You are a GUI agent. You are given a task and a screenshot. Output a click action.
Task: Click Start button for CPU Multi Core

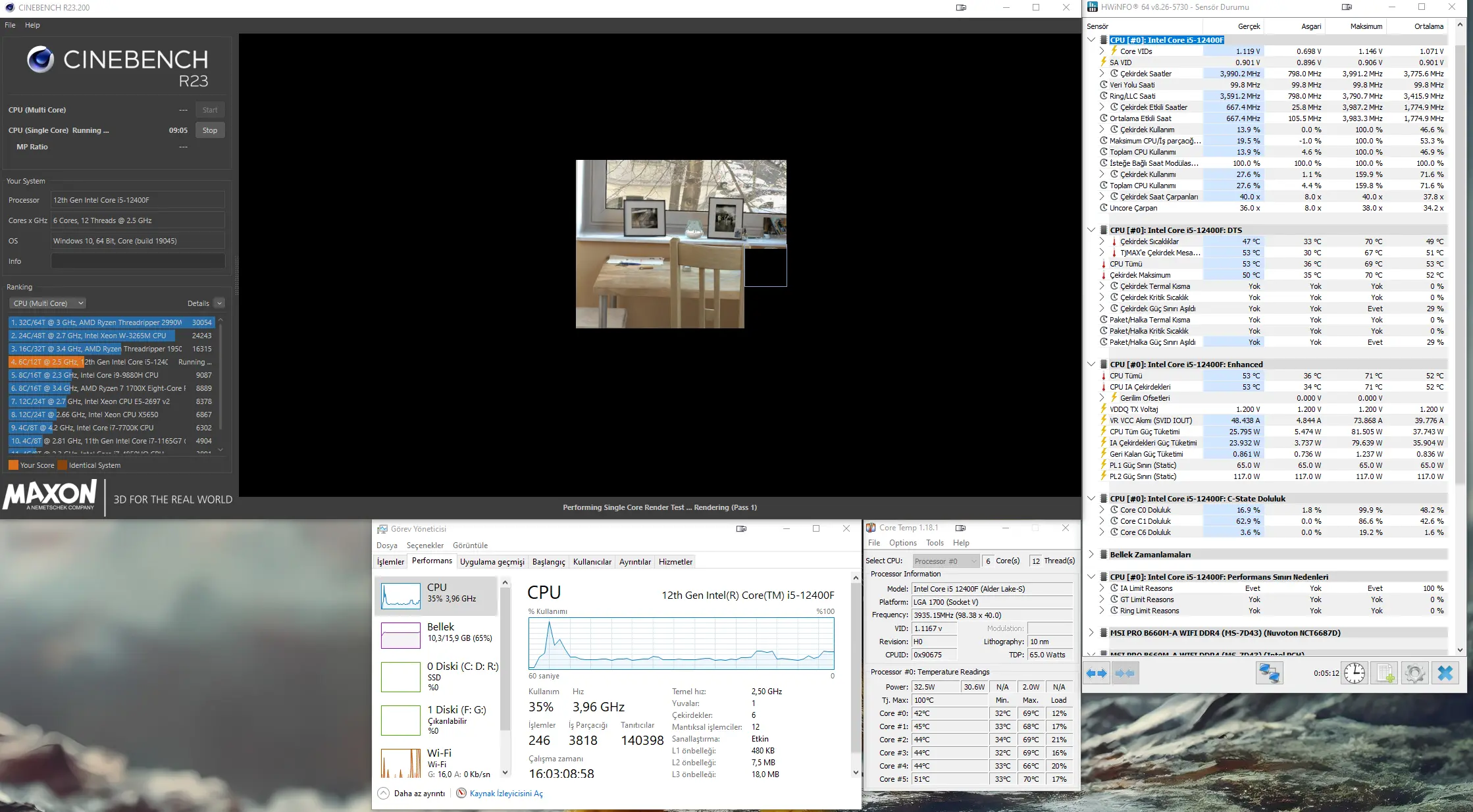[x=210, y=110]
